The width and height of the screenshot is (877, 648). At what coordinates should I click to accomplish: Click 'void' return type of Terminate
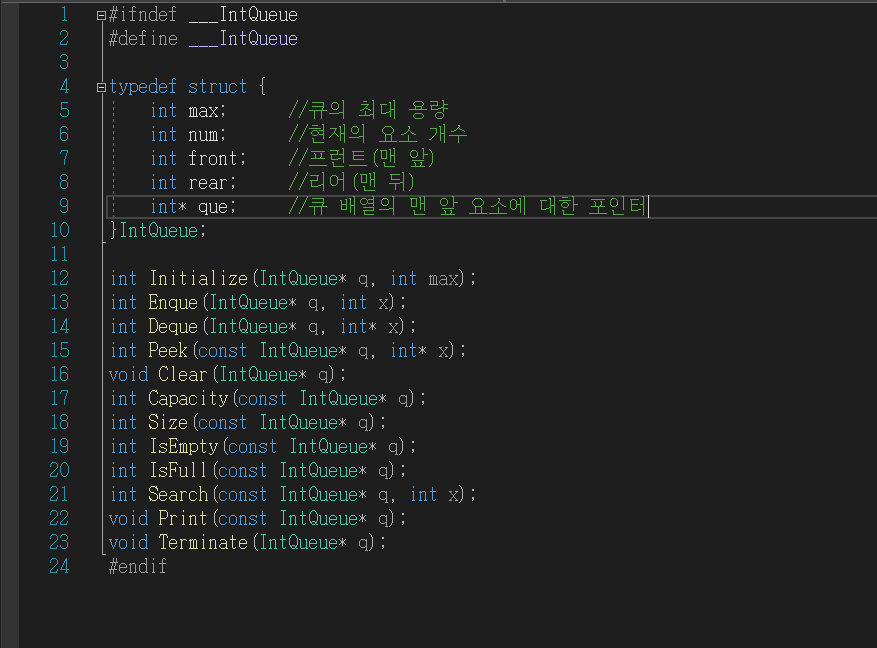click(129, 543)
